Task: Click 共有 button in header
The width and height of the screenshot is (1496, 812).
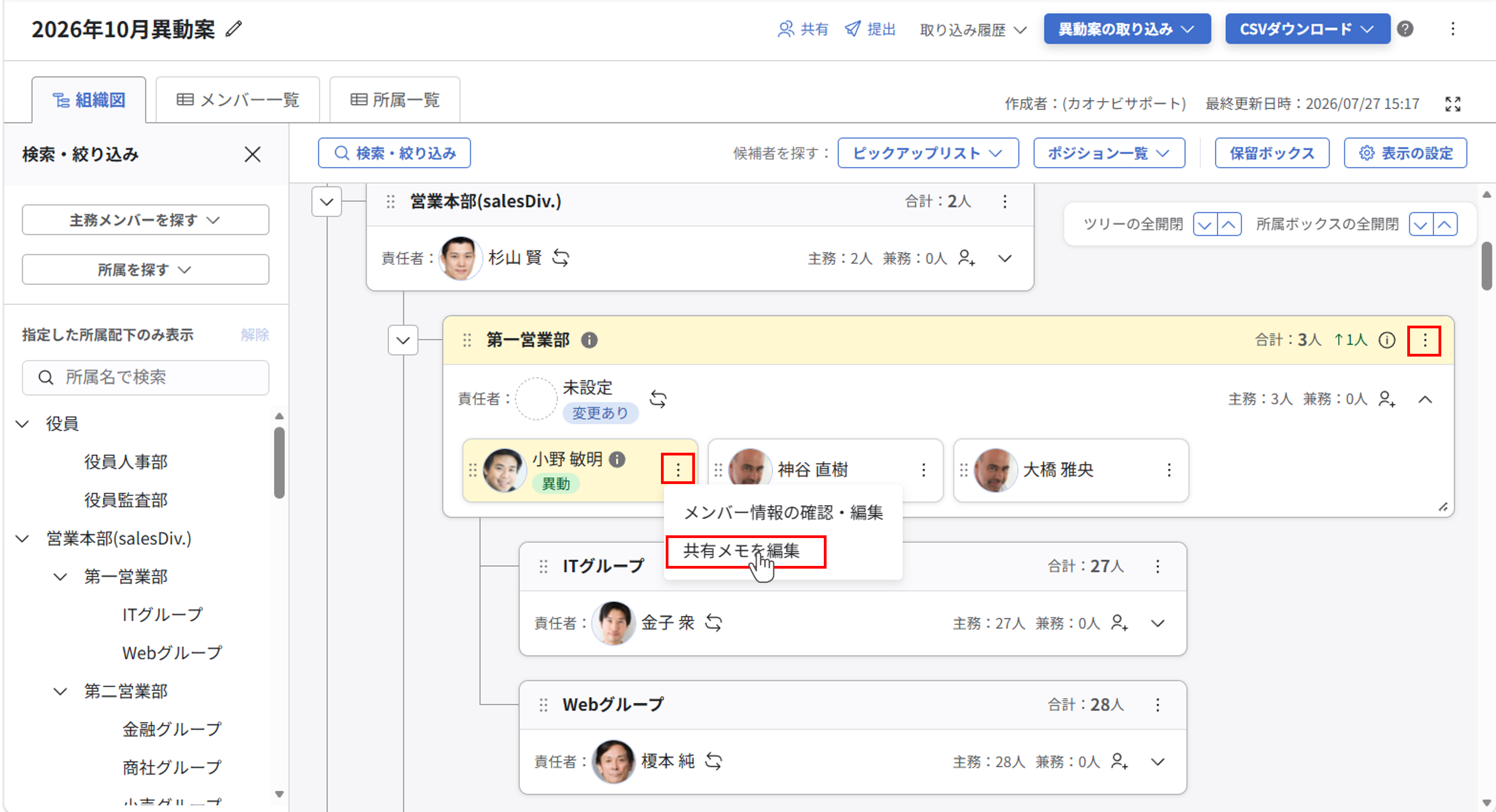Action: point(803,29)
